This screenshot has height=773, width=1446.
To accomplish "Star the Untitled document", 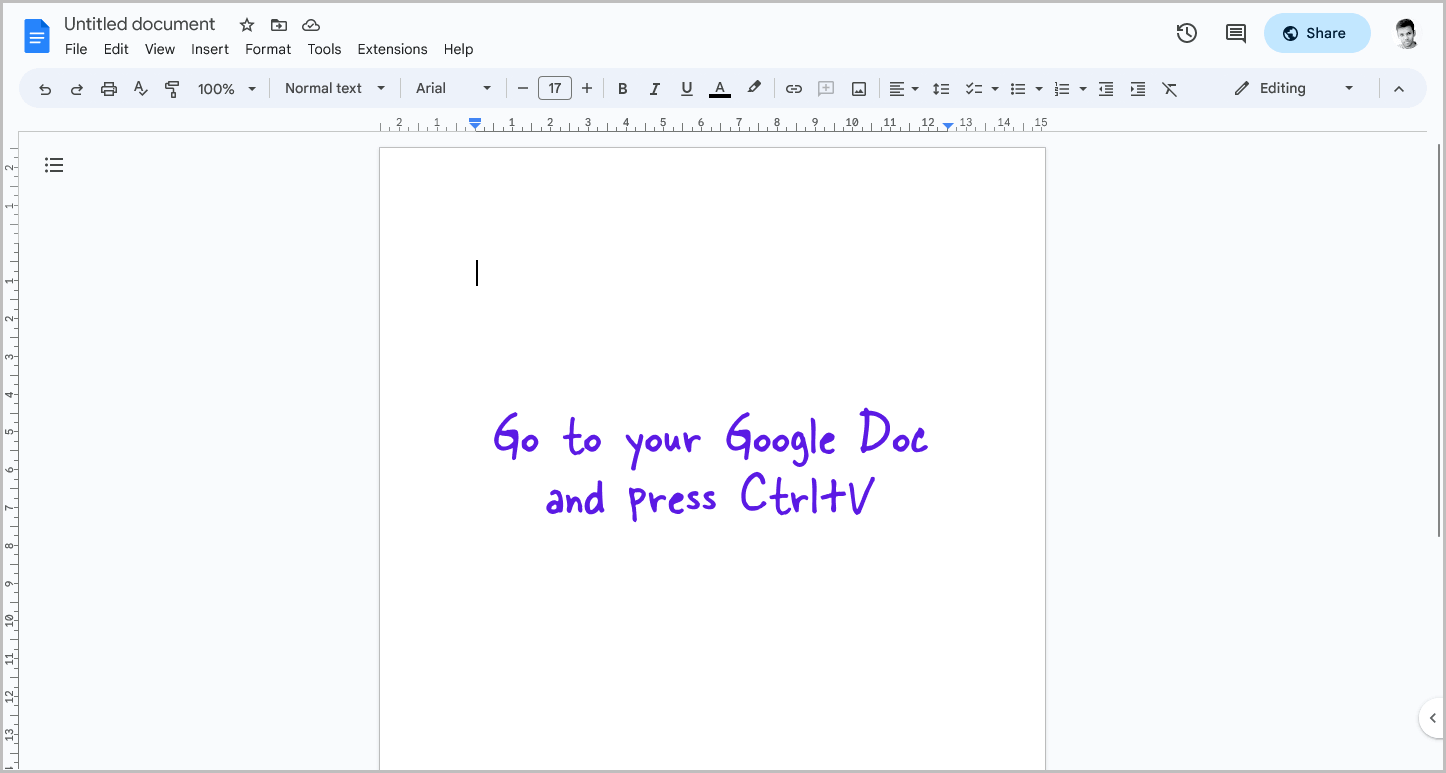I will (x=247, y=25).
